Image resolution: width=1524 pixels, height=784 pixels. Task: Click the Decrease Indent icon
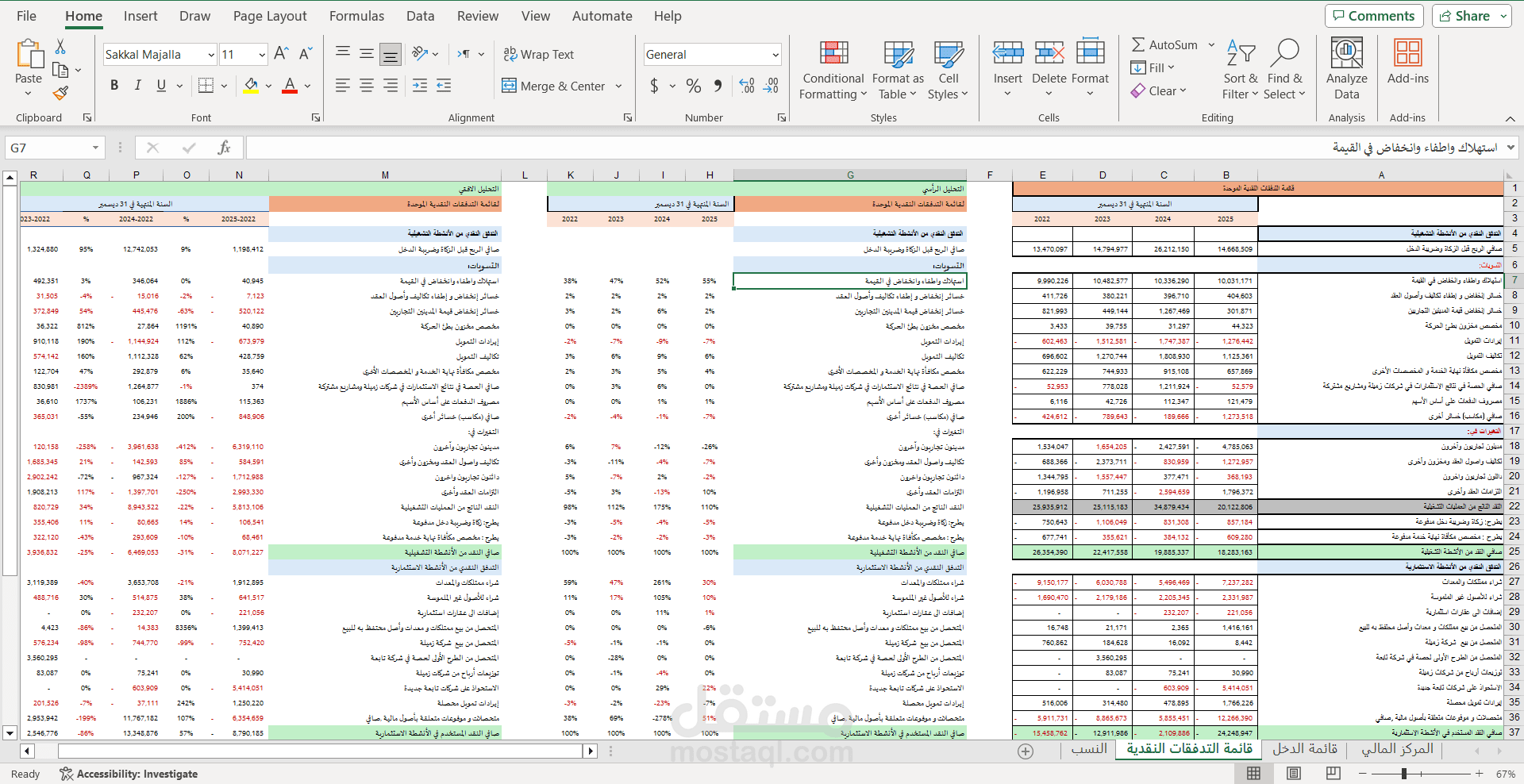[420, 86]
